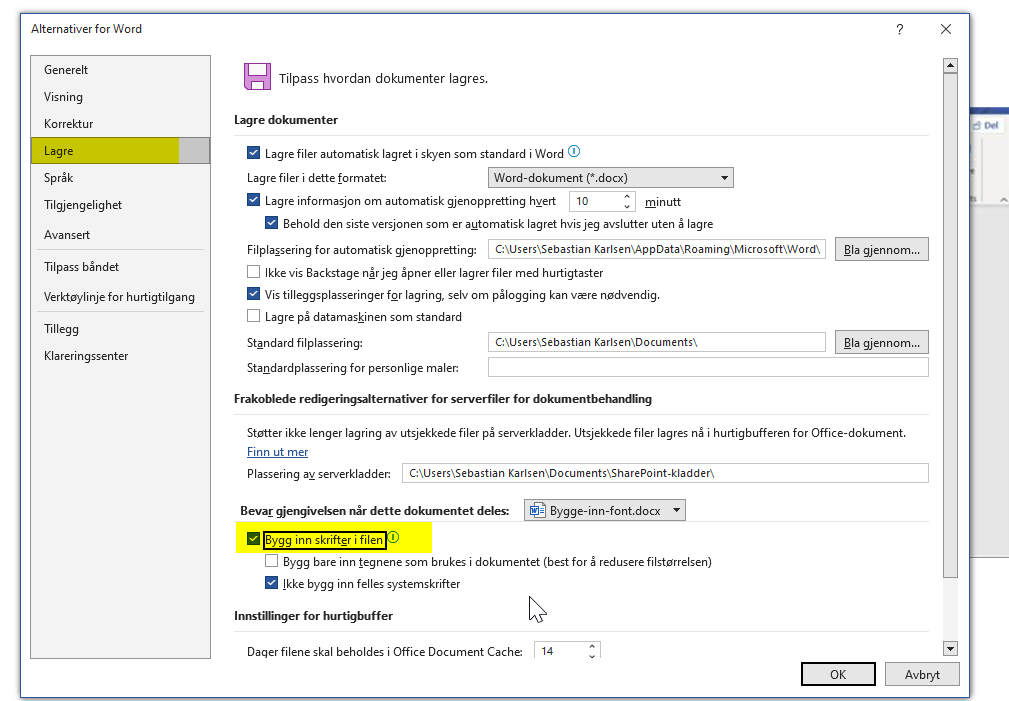Click the Lagre dokumenter heading
The image size is (1009, 701).
tap(286, 120)
